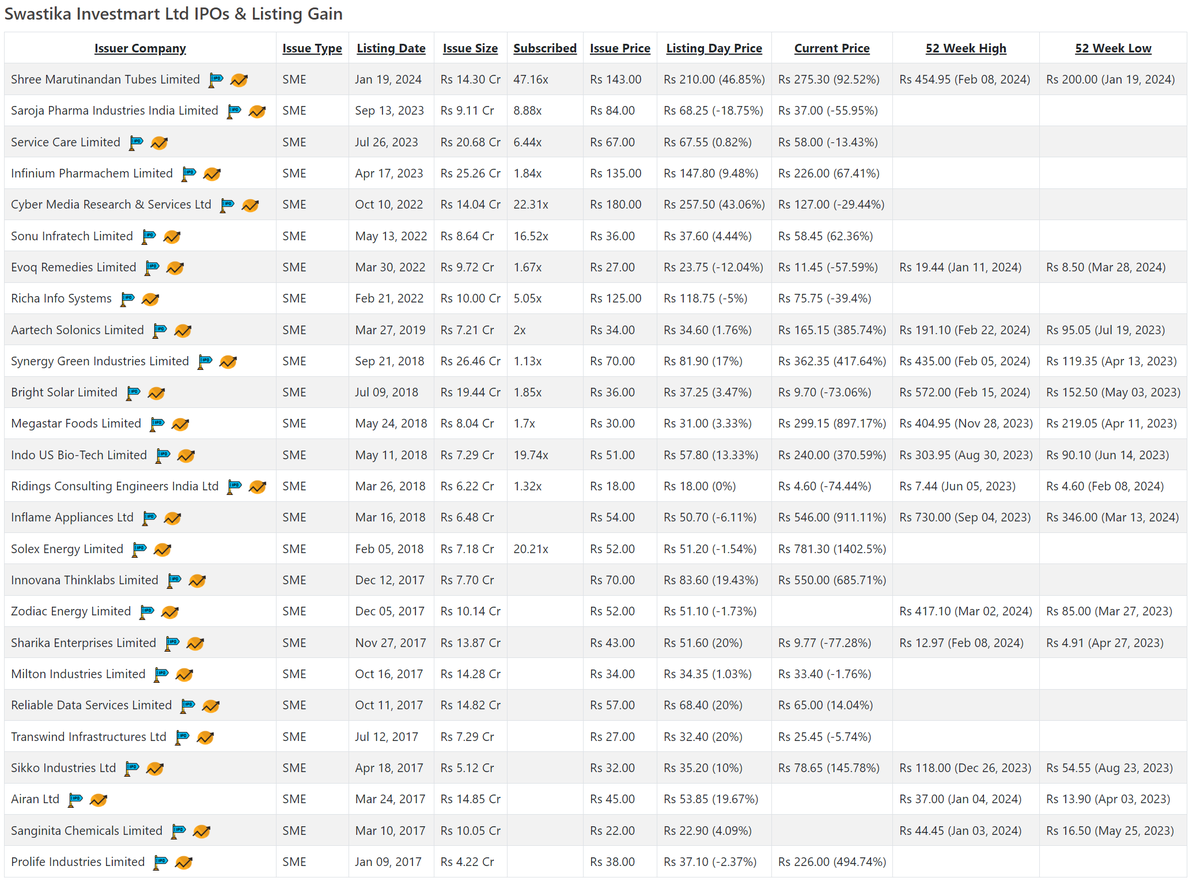The height and width of the screenshot is (885, 1200).
Task: Open the Sonu Infratech Limited company name
Action: (72, 236)
